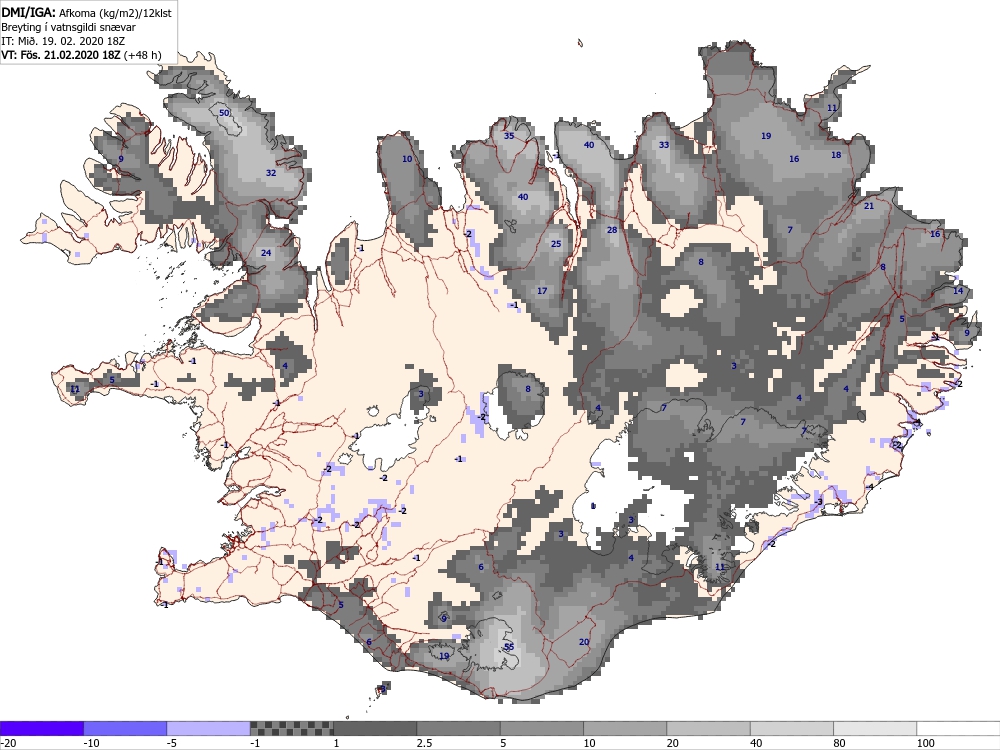
Task: Select the gray 2.5 to 5 legend swatch
Action: (x=459, y=728)
